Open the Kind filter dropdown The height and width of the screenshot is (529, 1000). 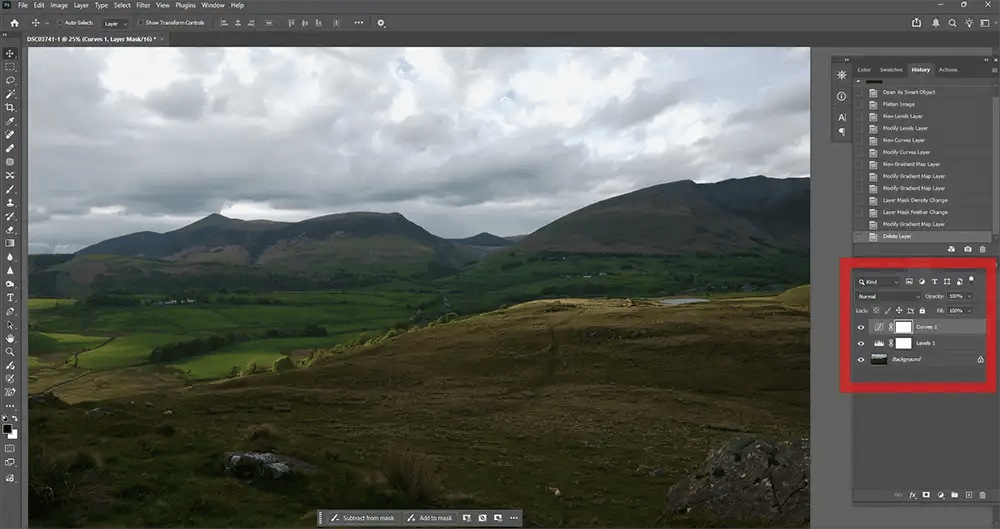point(878,281)
